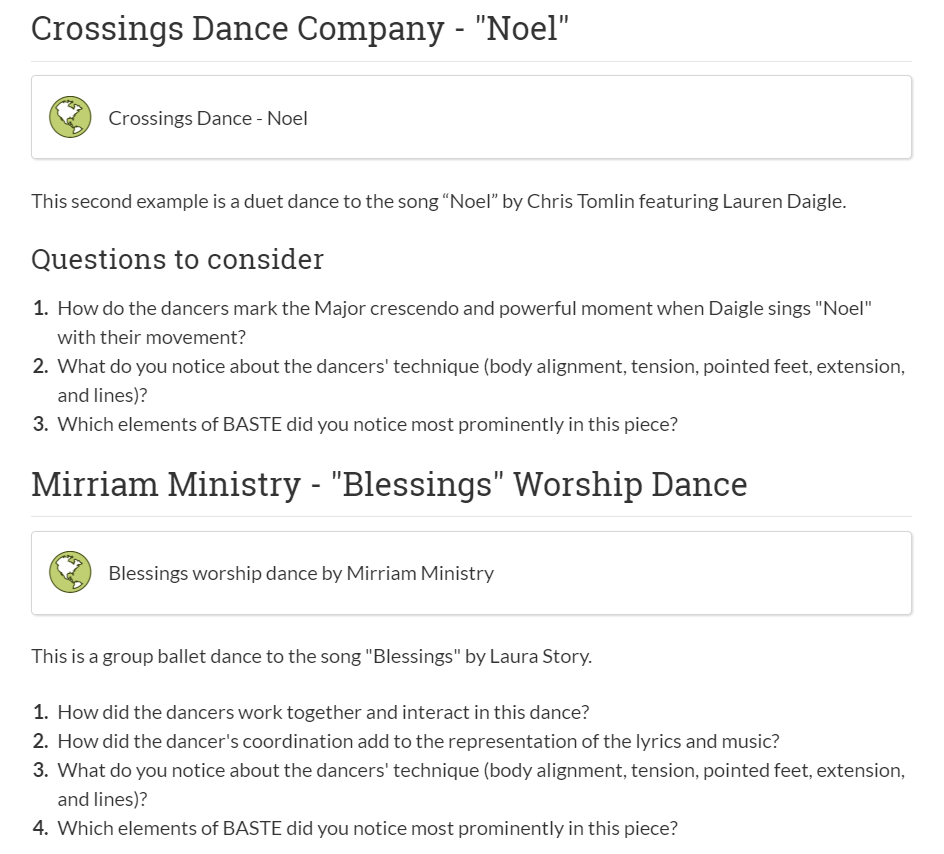Viewport: 944px width, 854px height.
Task: Click empty area of the Blessings worship dance card
Action: [692, 573]
